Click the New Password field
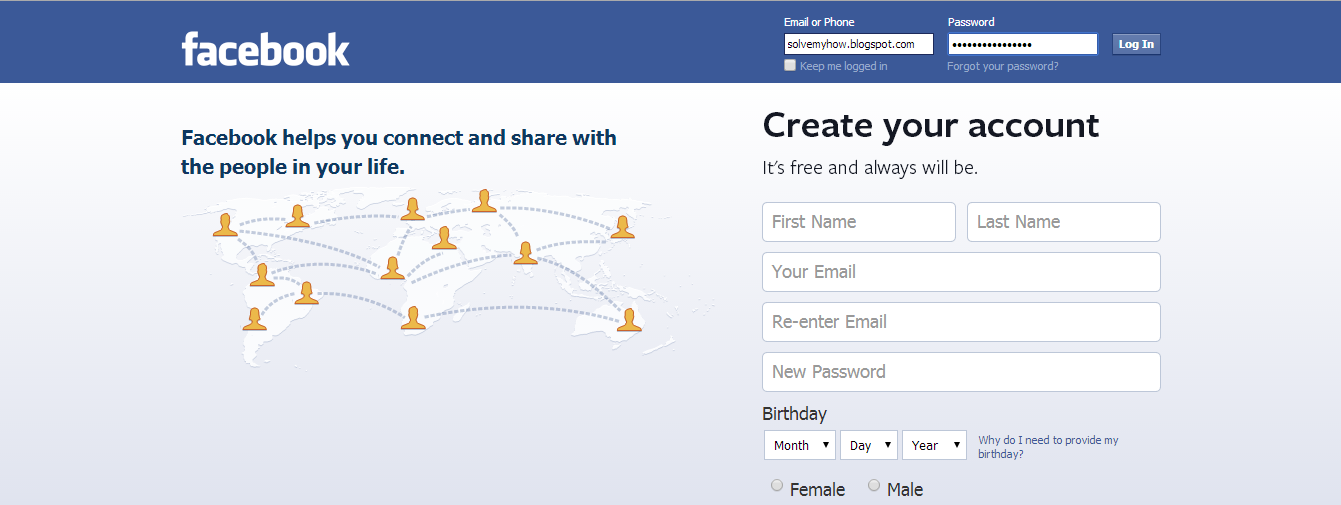Screen dimensions: 1341x505 tap(960, 372)
